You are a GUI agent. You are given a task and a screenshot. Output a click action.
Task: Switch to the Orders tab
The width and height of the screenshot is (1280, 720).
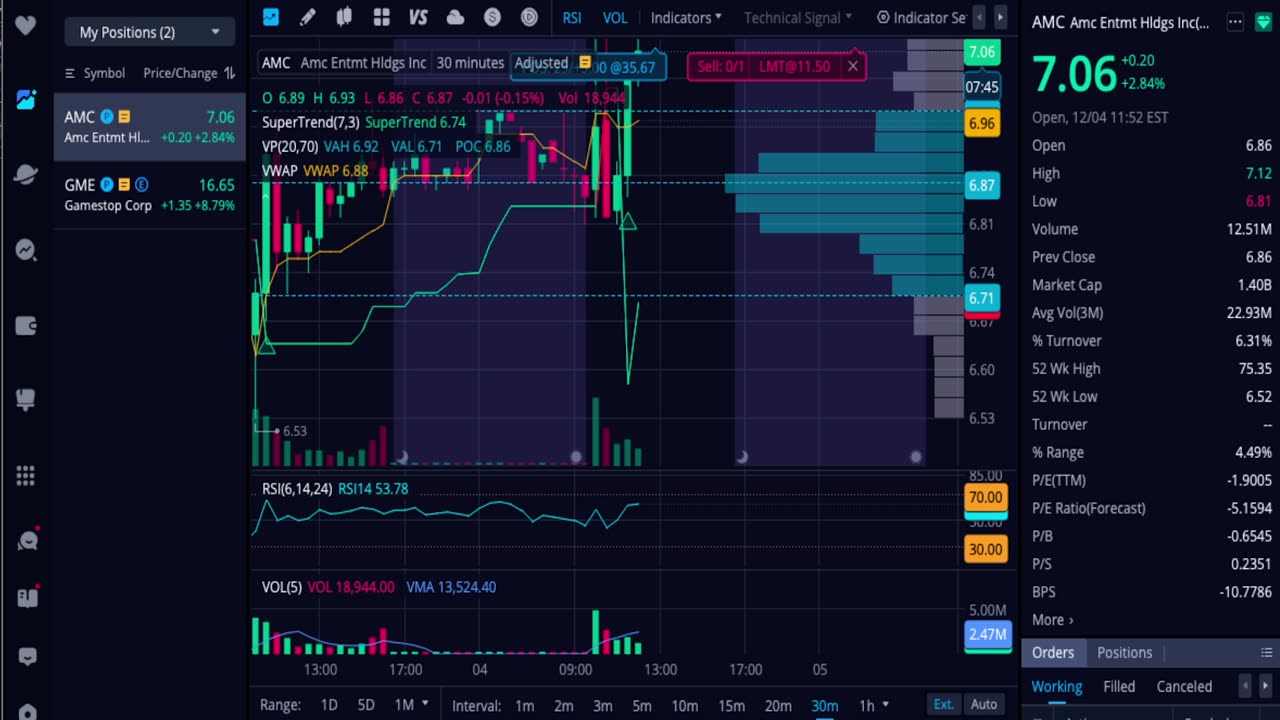coord(1053,652)
